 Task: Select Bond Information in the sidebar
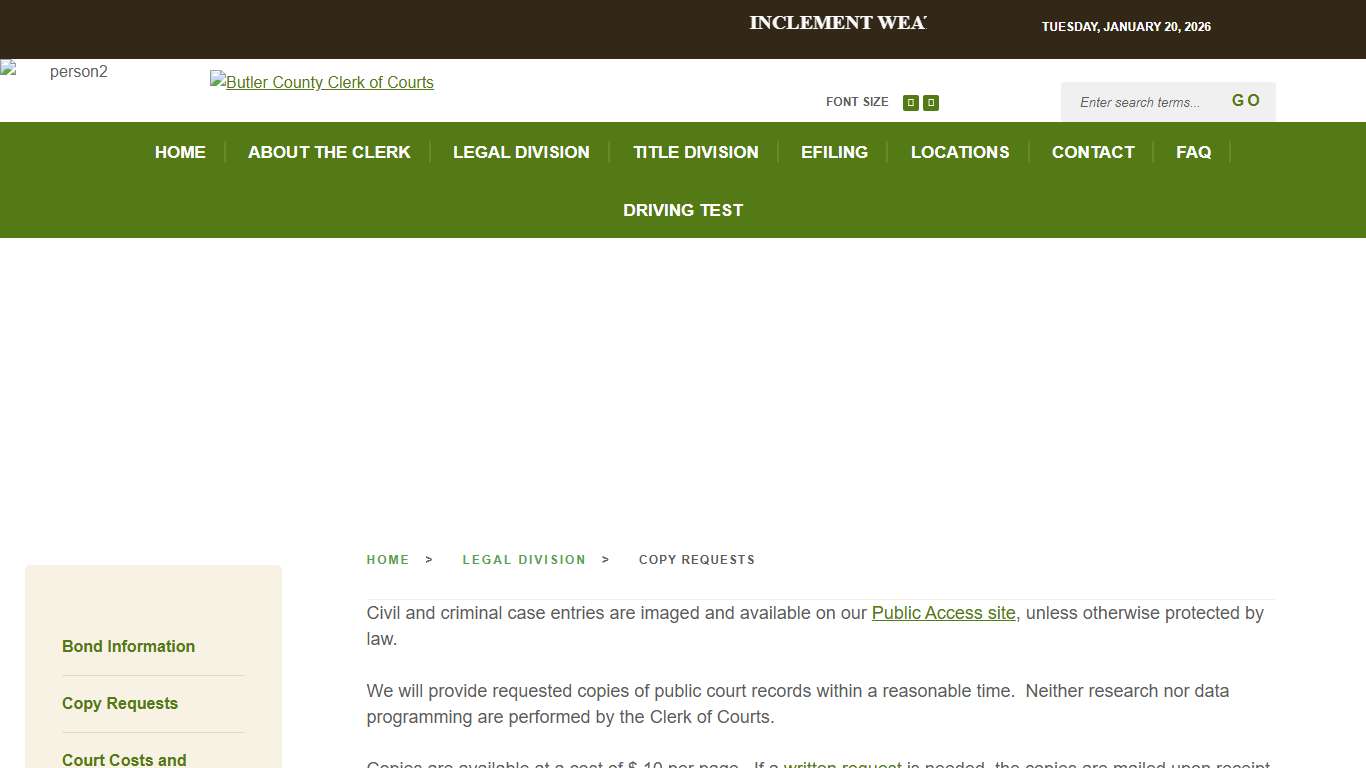point(128,646)
